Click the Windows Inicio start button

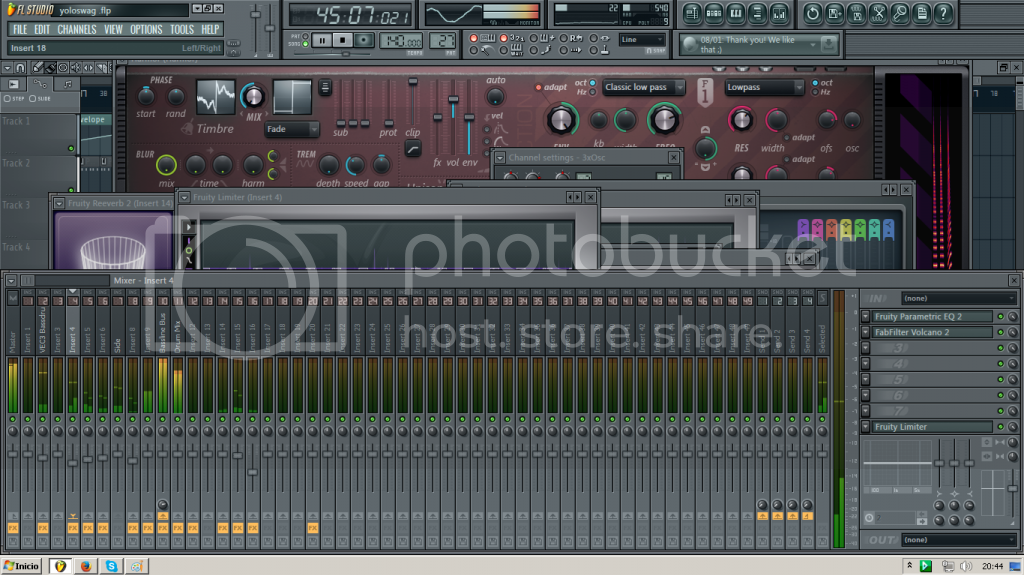click(x=21, y=566)
